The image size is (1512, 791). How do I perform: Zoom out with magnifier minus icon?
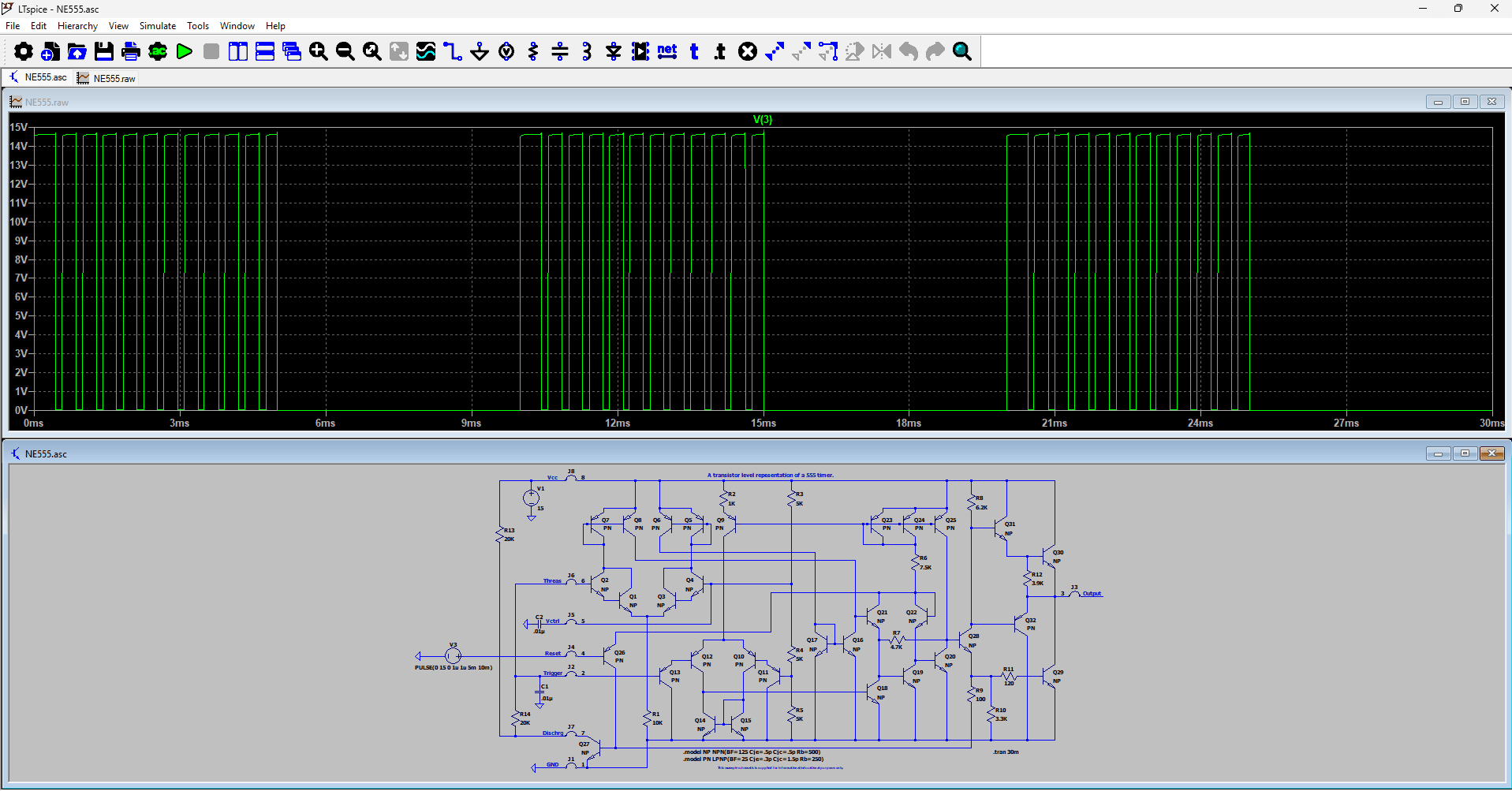coord(345,52)
